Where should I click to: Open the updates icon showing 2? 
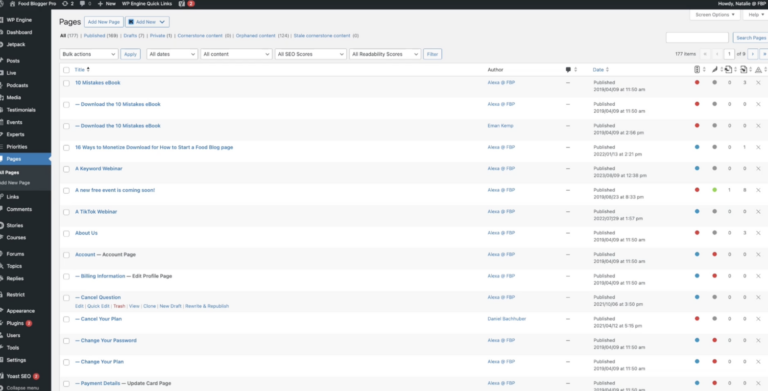click(68, 3)
